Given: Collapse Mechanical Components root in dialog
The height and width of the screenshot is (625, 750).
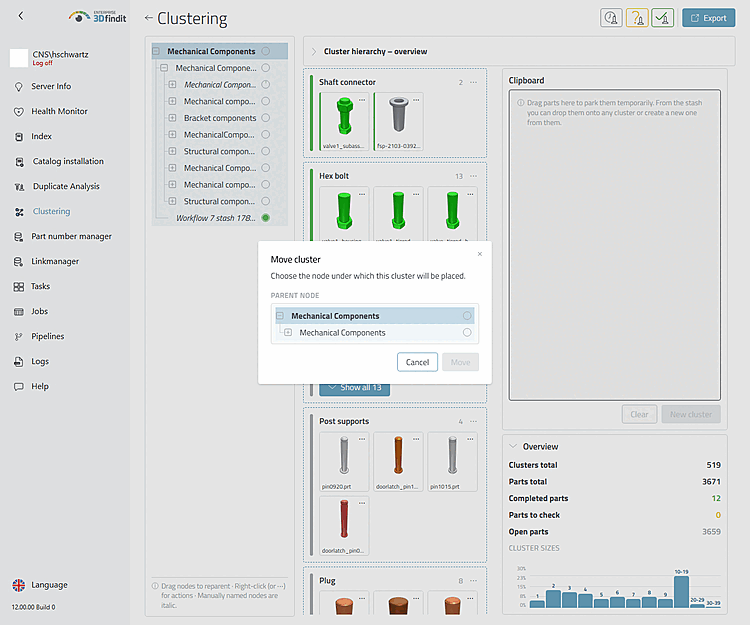Looking at the screenshot, I should pos(280,316).
